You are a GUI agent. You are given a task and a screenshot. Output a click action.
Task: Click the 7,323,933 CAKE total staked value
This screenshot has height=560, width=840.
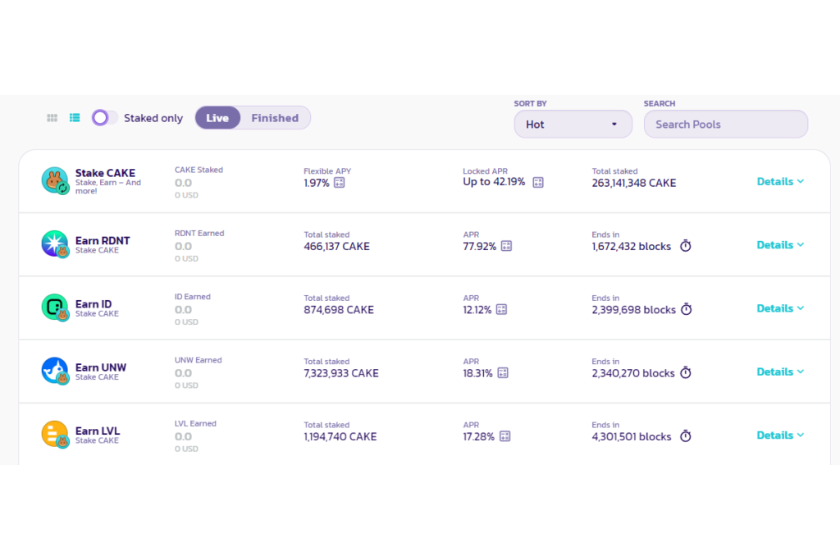click(x=341, y=373)
